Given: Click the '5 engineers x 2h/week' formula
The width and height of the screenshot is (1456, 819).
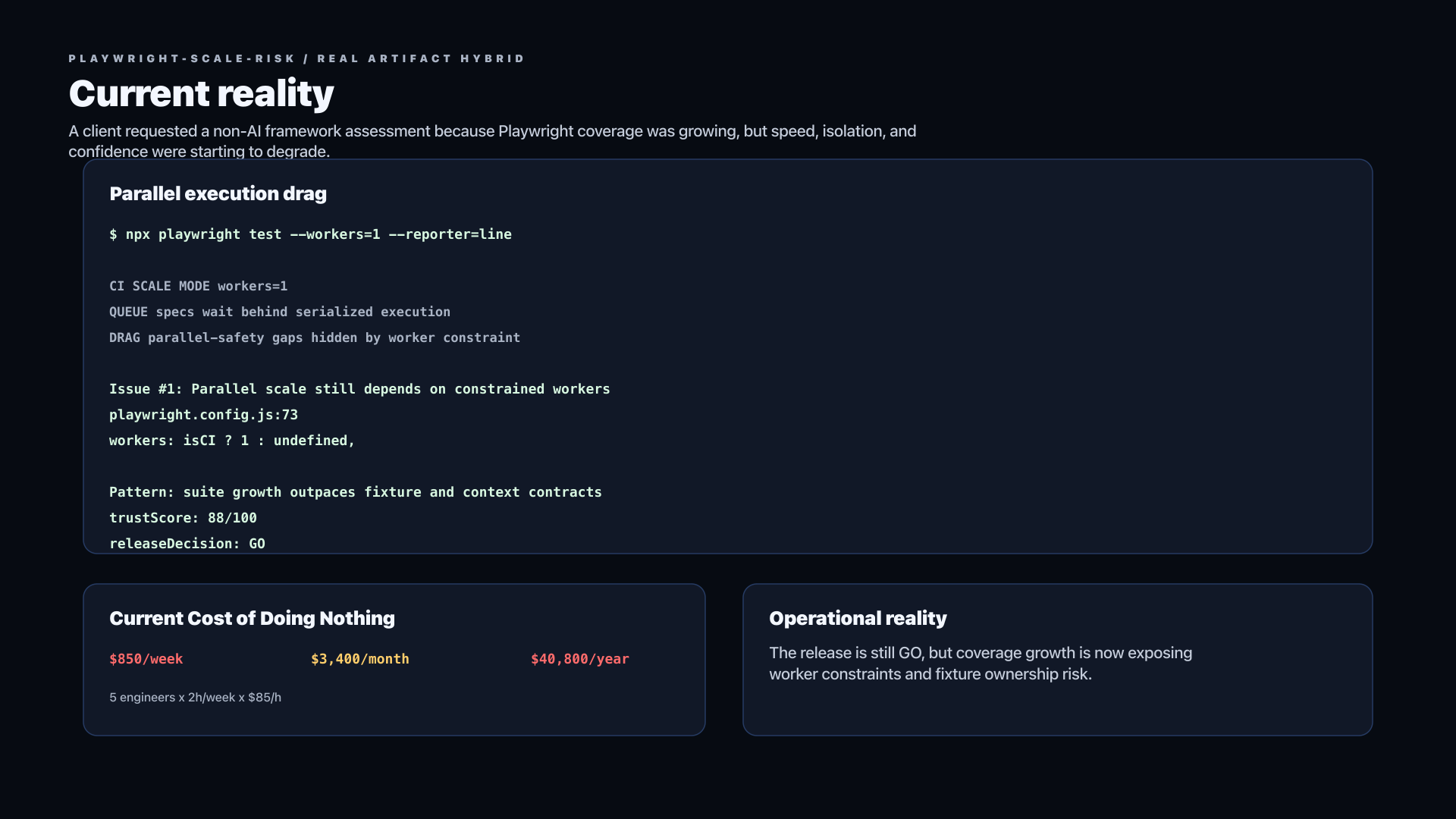Looking at the screenshot, I should (x=195, y=697).
